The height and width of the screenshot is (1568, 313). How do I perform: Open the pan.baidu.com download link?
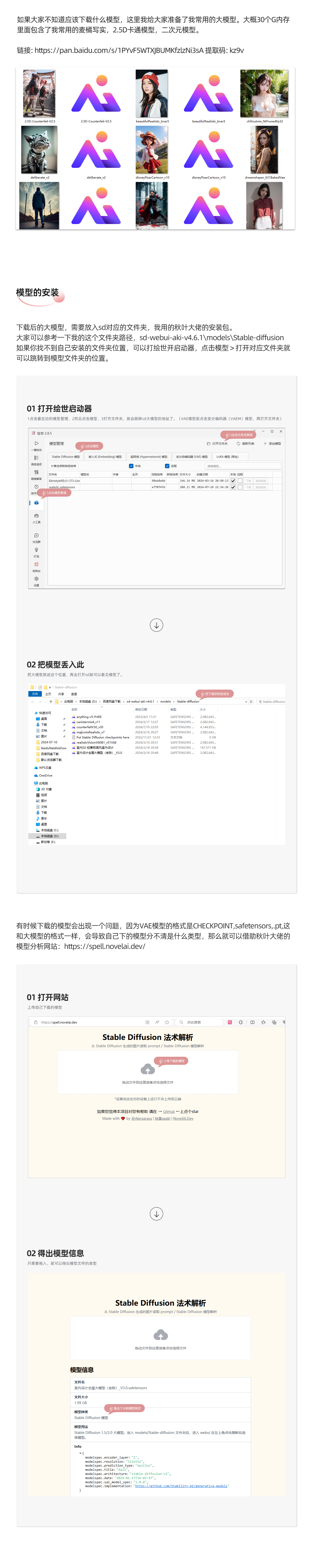click(119, 51)
